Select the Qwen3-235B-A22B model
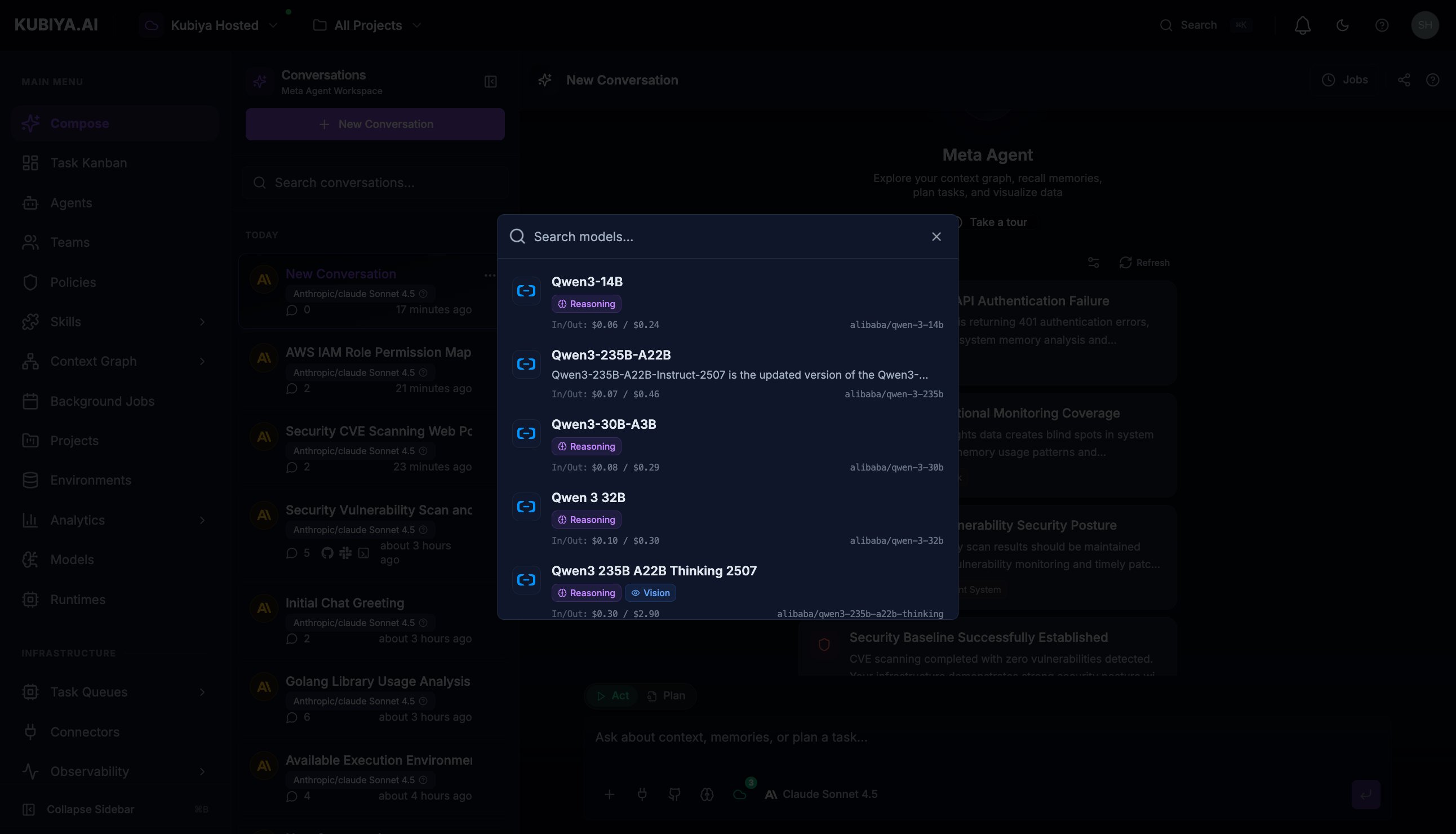The height and width of the screenshot is (834, 1456). pyautogui.click(x=727, y=374)
